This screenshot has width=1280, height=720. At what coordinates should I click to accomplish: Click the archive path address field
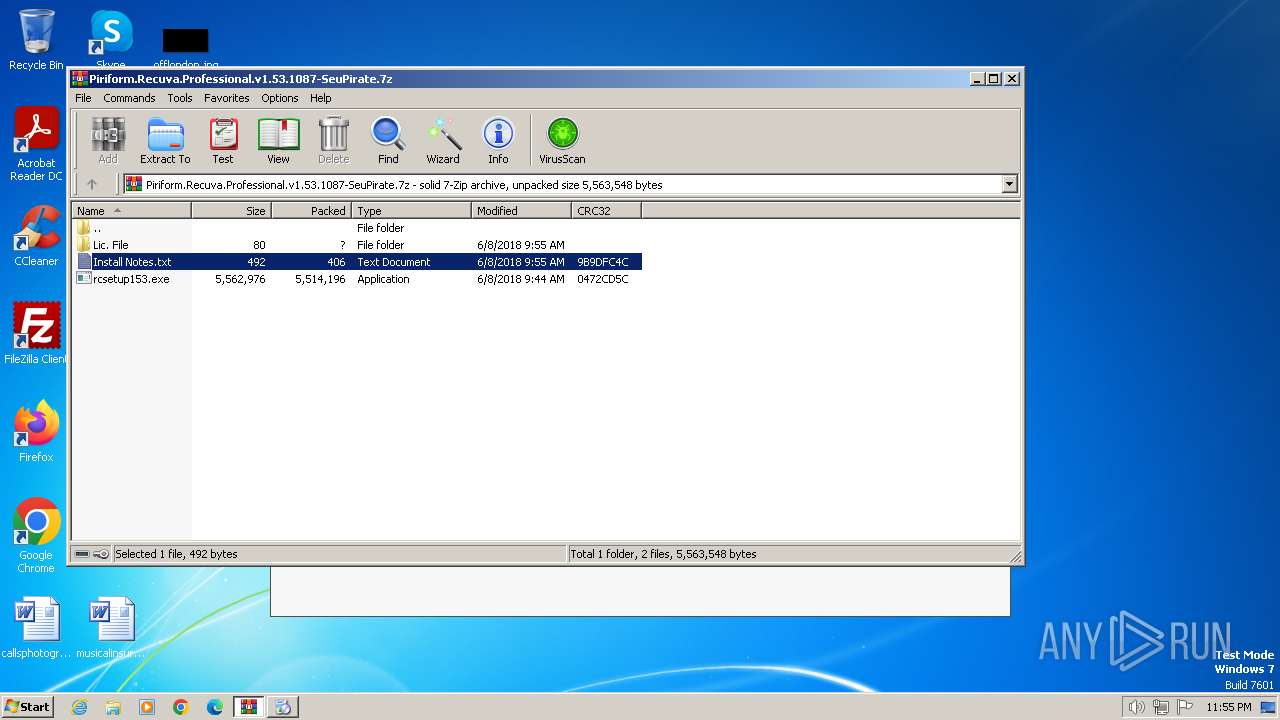[x=570, y=184]
